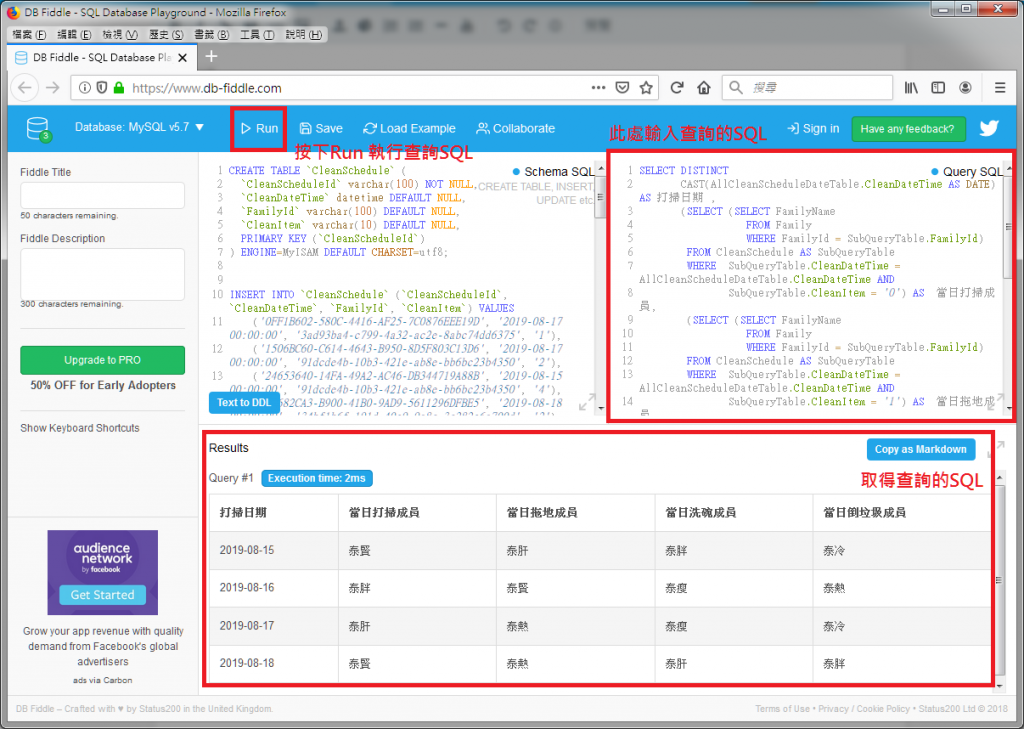This screenshot has width=1024, height=729.
Task: Open the Firefox hamburger menu
Action: click(x=1000, y=88)
